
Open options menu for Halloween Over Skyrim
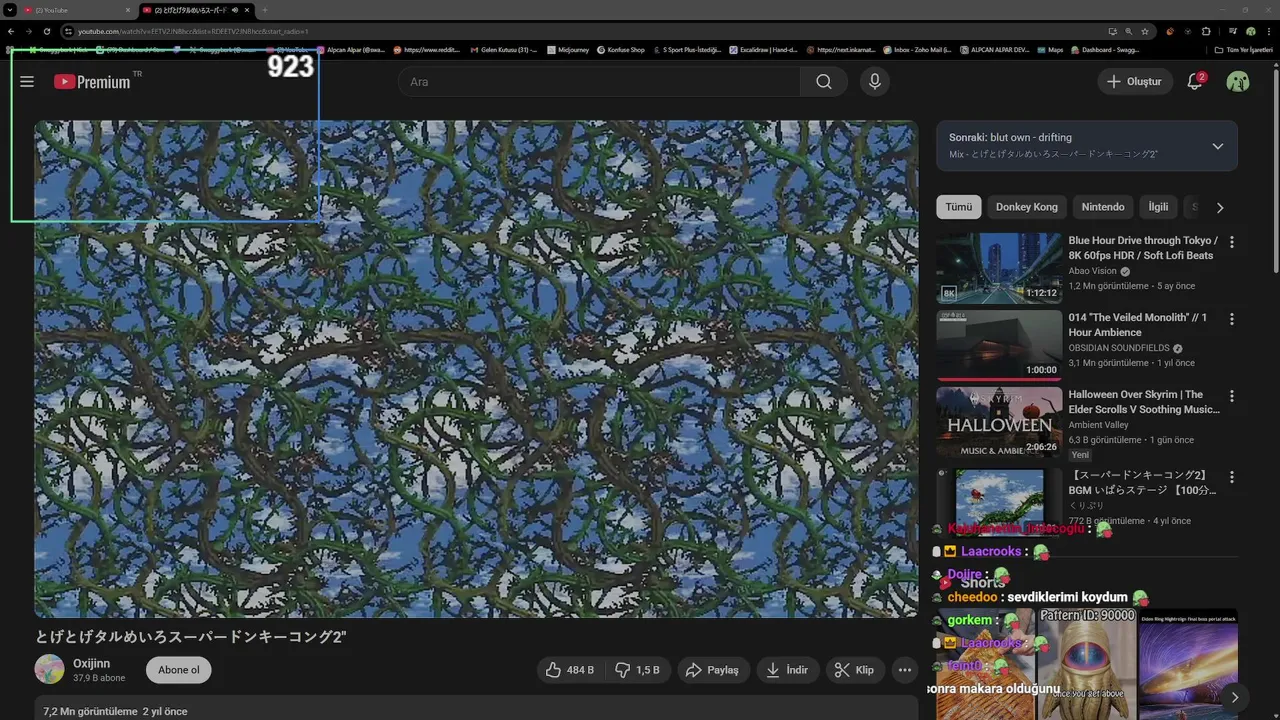[x=1232, y=396]
